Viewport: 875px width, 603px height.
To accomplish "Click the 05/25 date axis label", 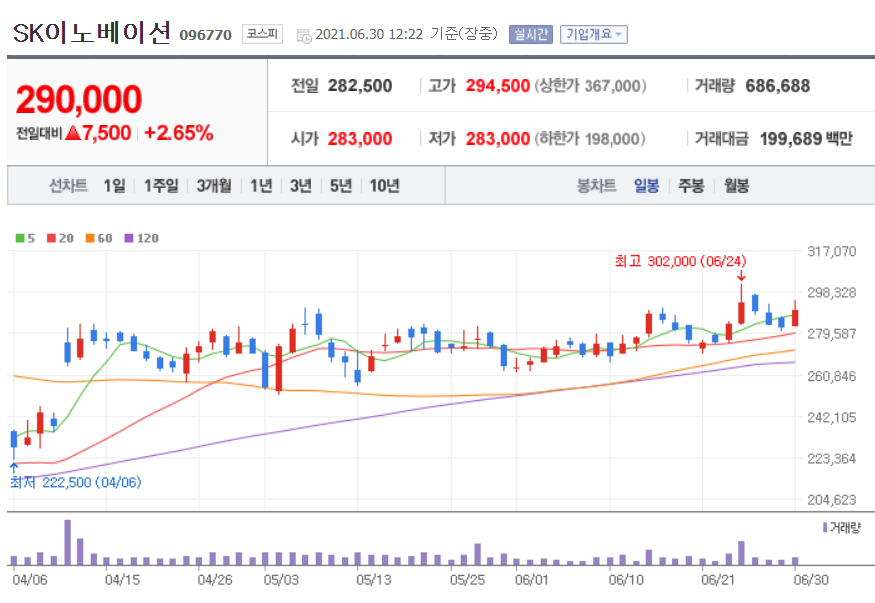I will pyautogui.click(x=468, y=580).
